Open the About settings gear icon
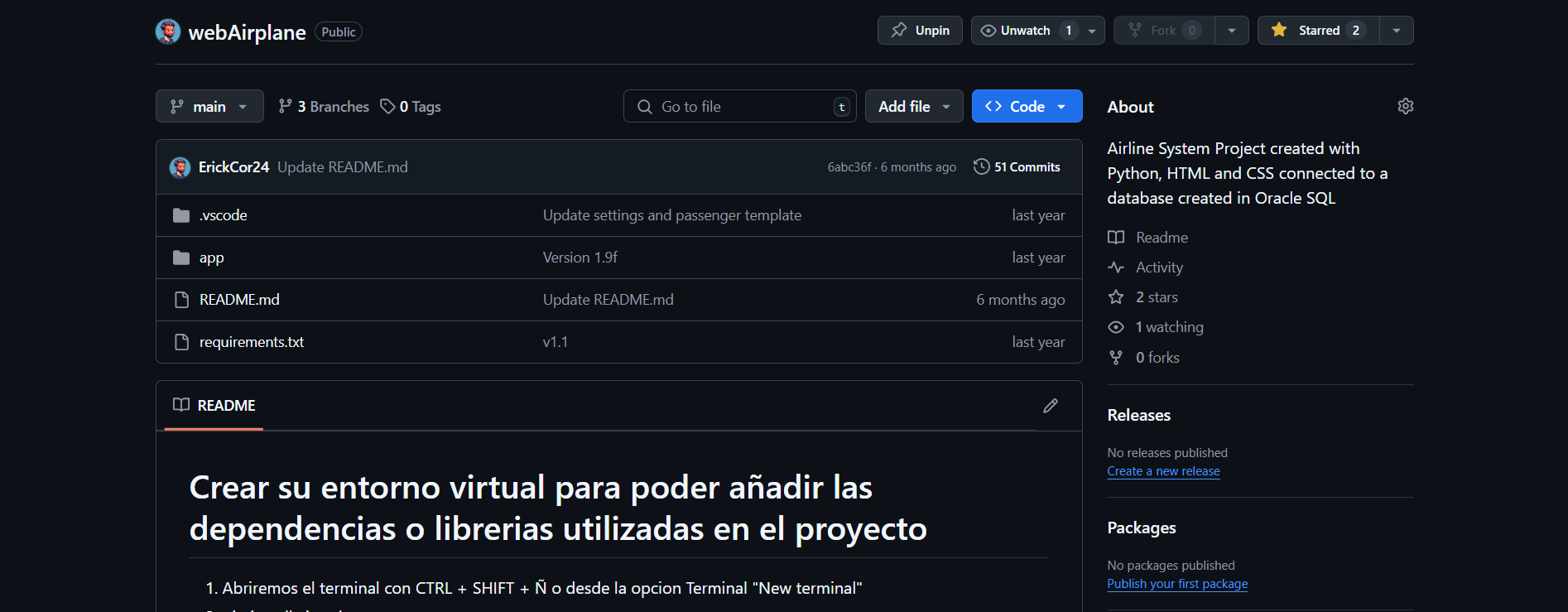The height and width of the screenshot is (612, 1568). point(1405,106)
